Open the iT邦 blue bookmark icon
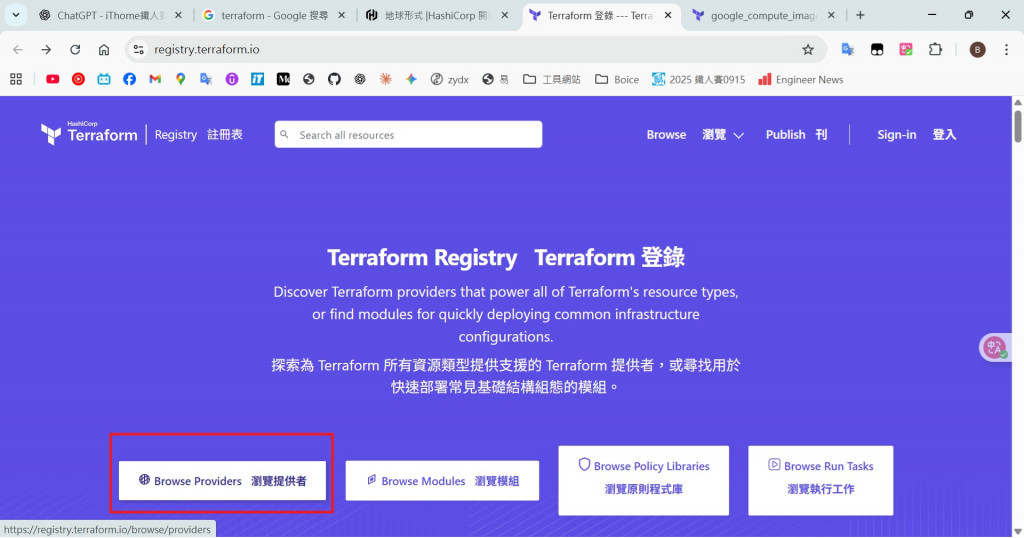 tap(257, 79)
